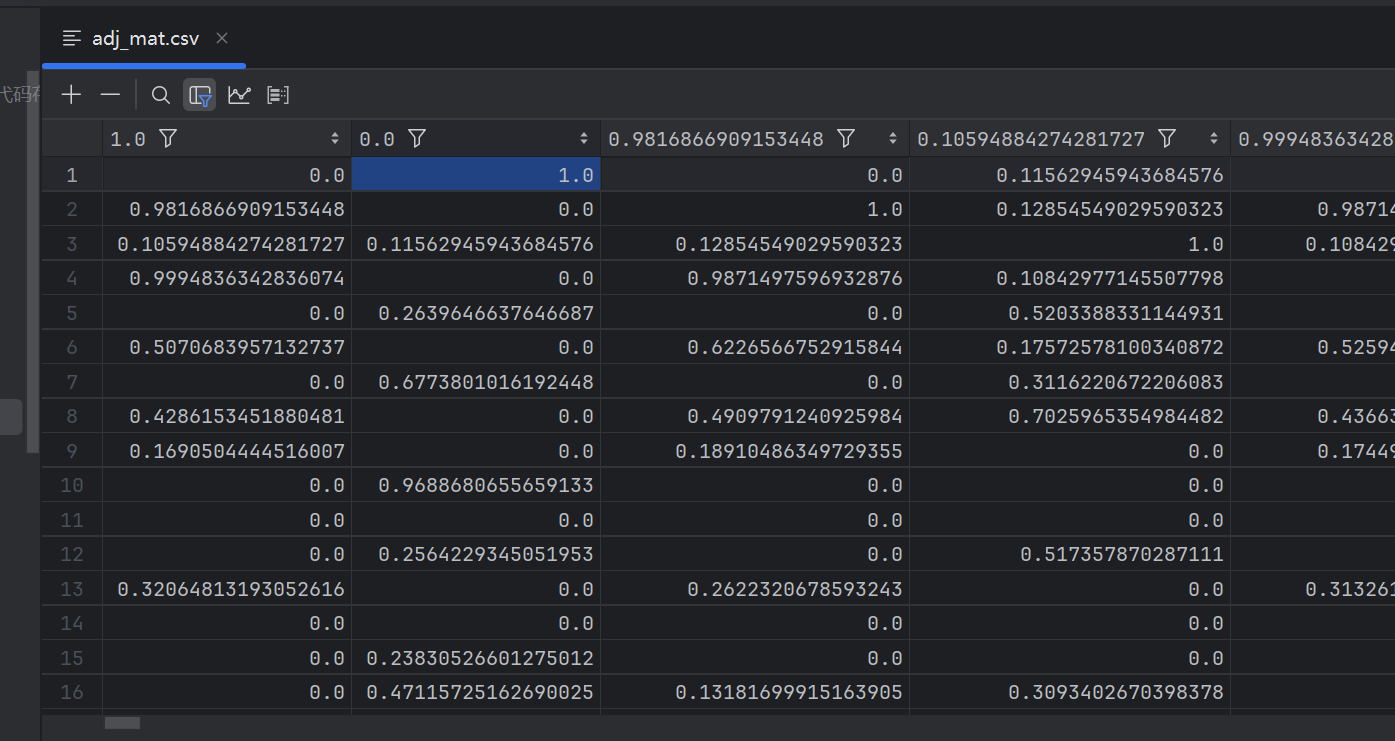Click cell 0.6226566752915844 in row 6
1395x741 pixels.
(755, 347)
